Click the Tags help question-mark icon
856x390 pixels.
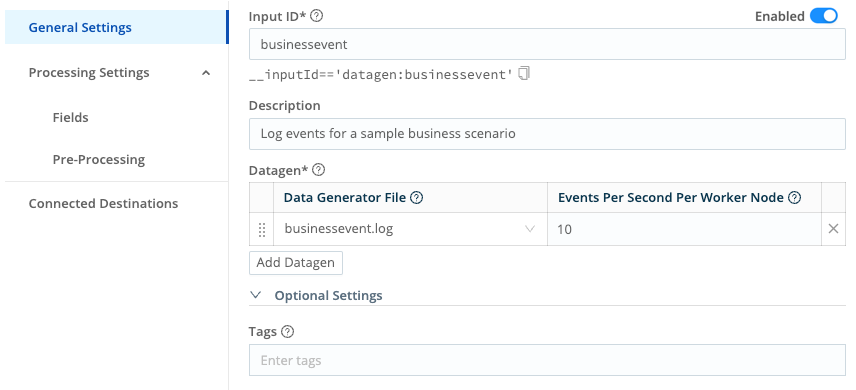[x=288, y=332]
